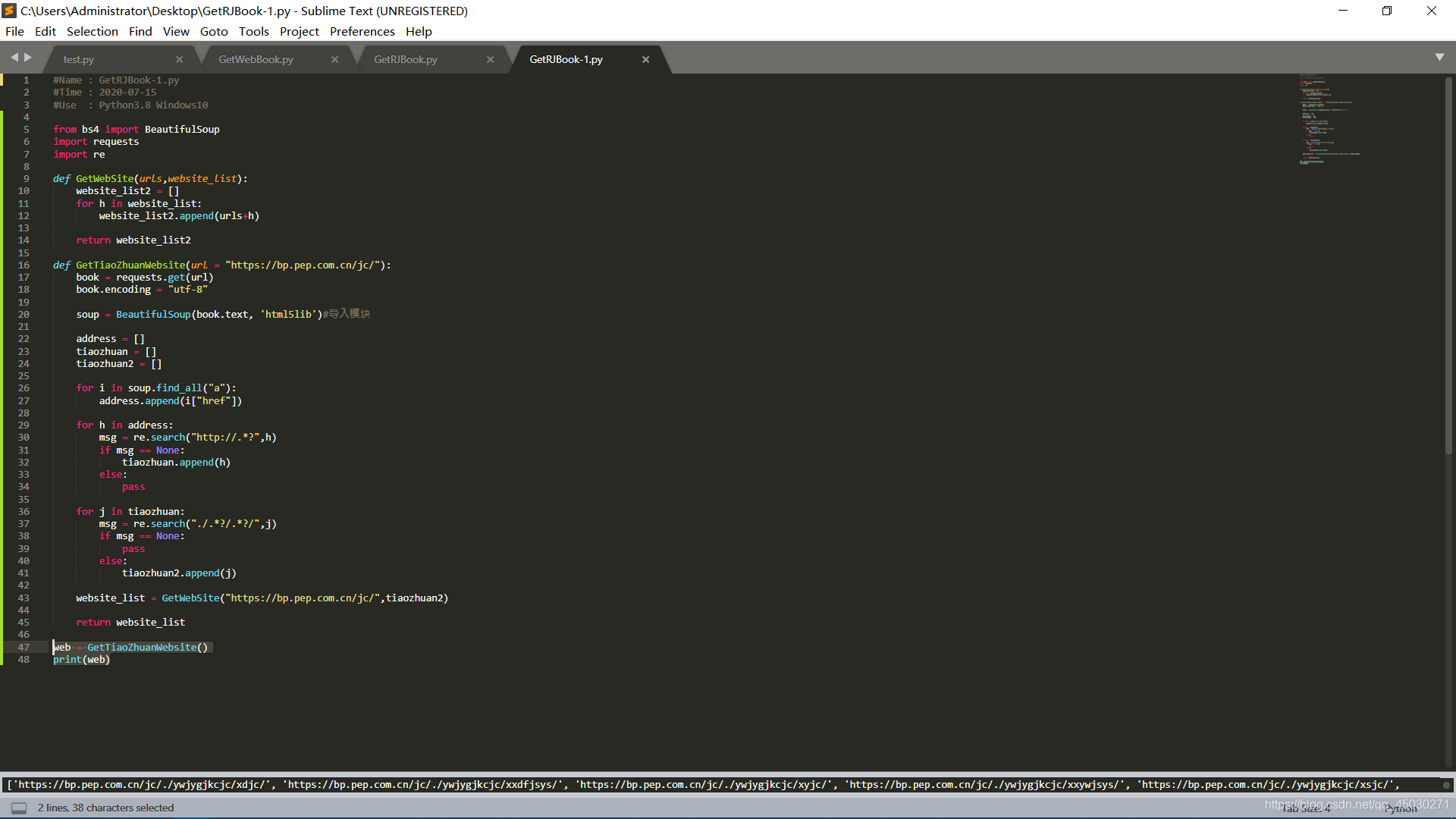Open the View menu
1456x819 pixels.
click(x=176, y=31)
